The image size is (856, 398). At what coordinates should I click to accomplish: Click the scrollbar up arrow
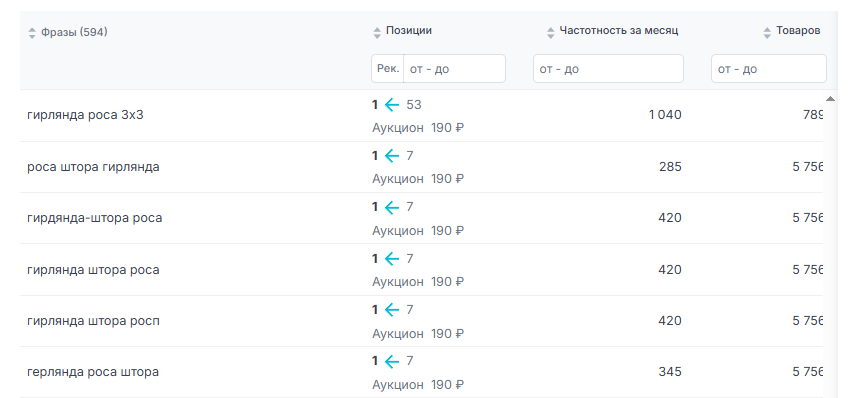pos(830,99)
